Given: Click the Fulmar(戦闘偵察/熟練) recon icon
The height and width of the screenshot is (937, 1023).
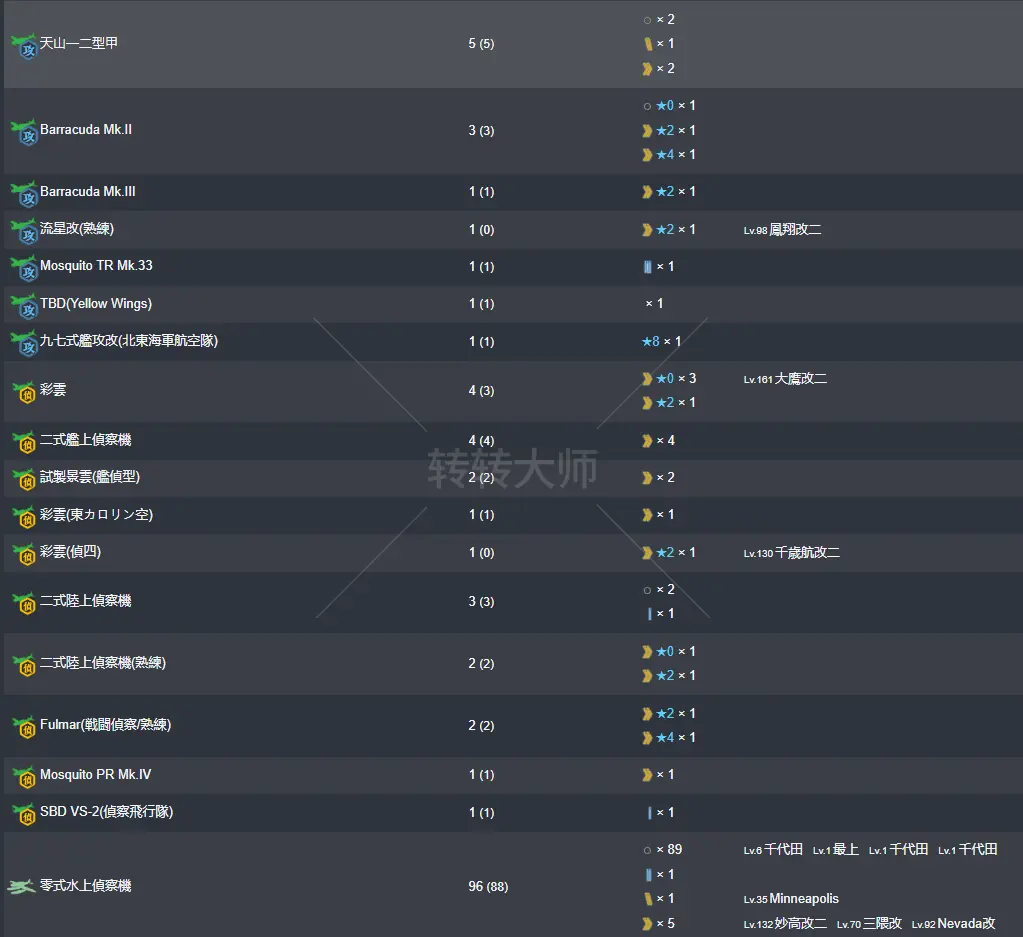Looking at the screenshot, I should pos(23,726).
